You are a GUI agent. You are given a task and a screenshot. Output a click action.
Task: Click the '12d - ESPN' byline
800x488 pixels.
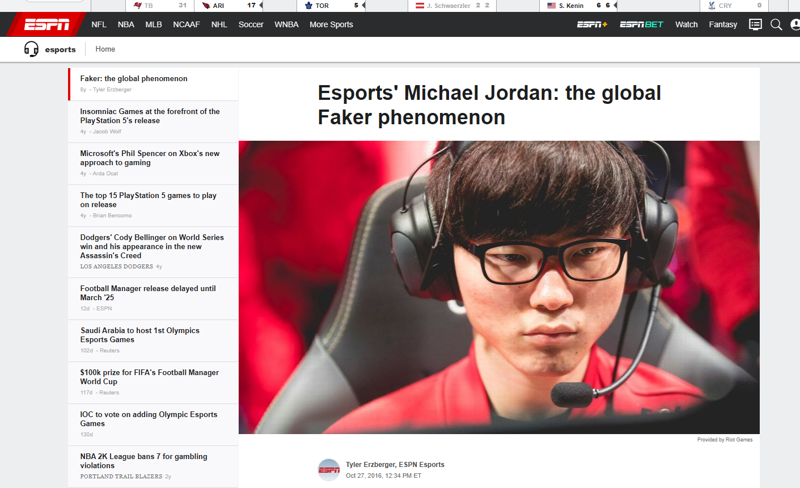[96, 309]
